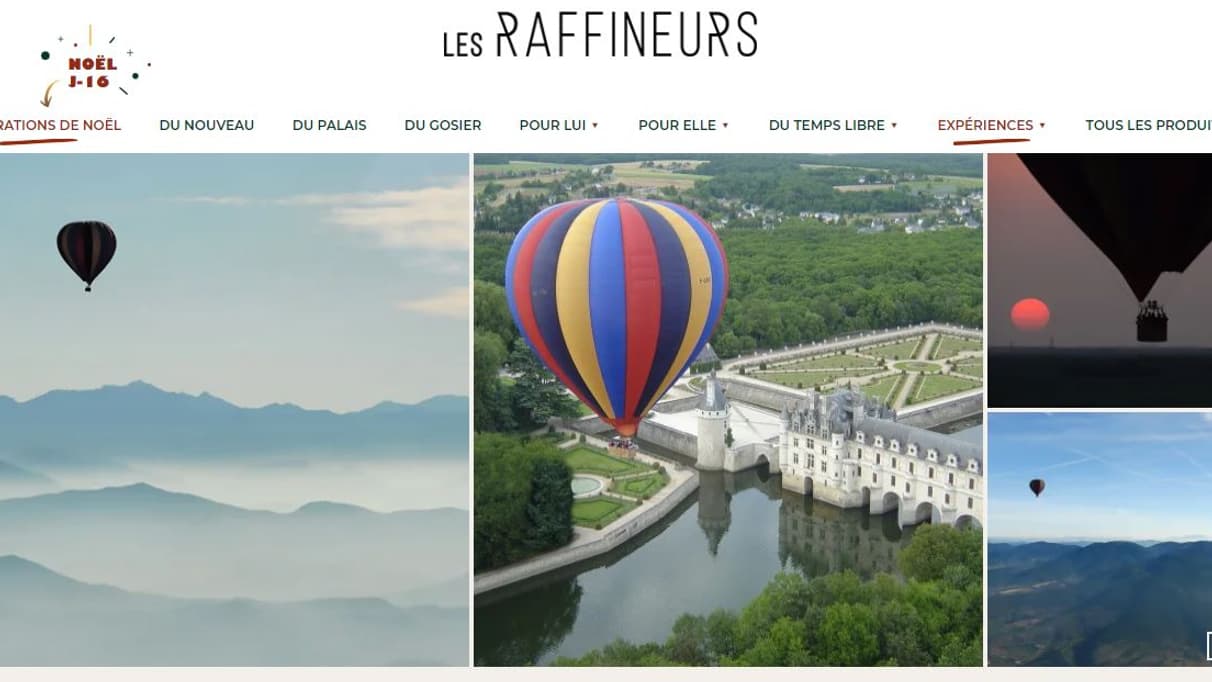This screenshot has width=1212, height=682.
Task: Expand the Pour Elle dropdown arrow
Action: tap(725, 126)
